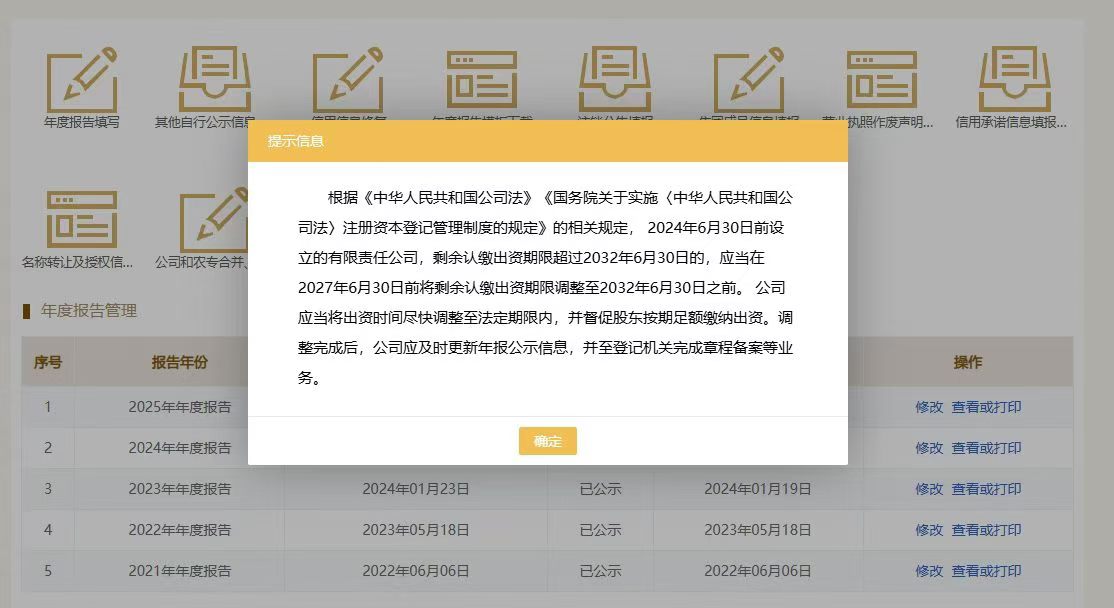
Task: Click the 2024年01月23日 date cell
Action: click(x=416, y=489)
